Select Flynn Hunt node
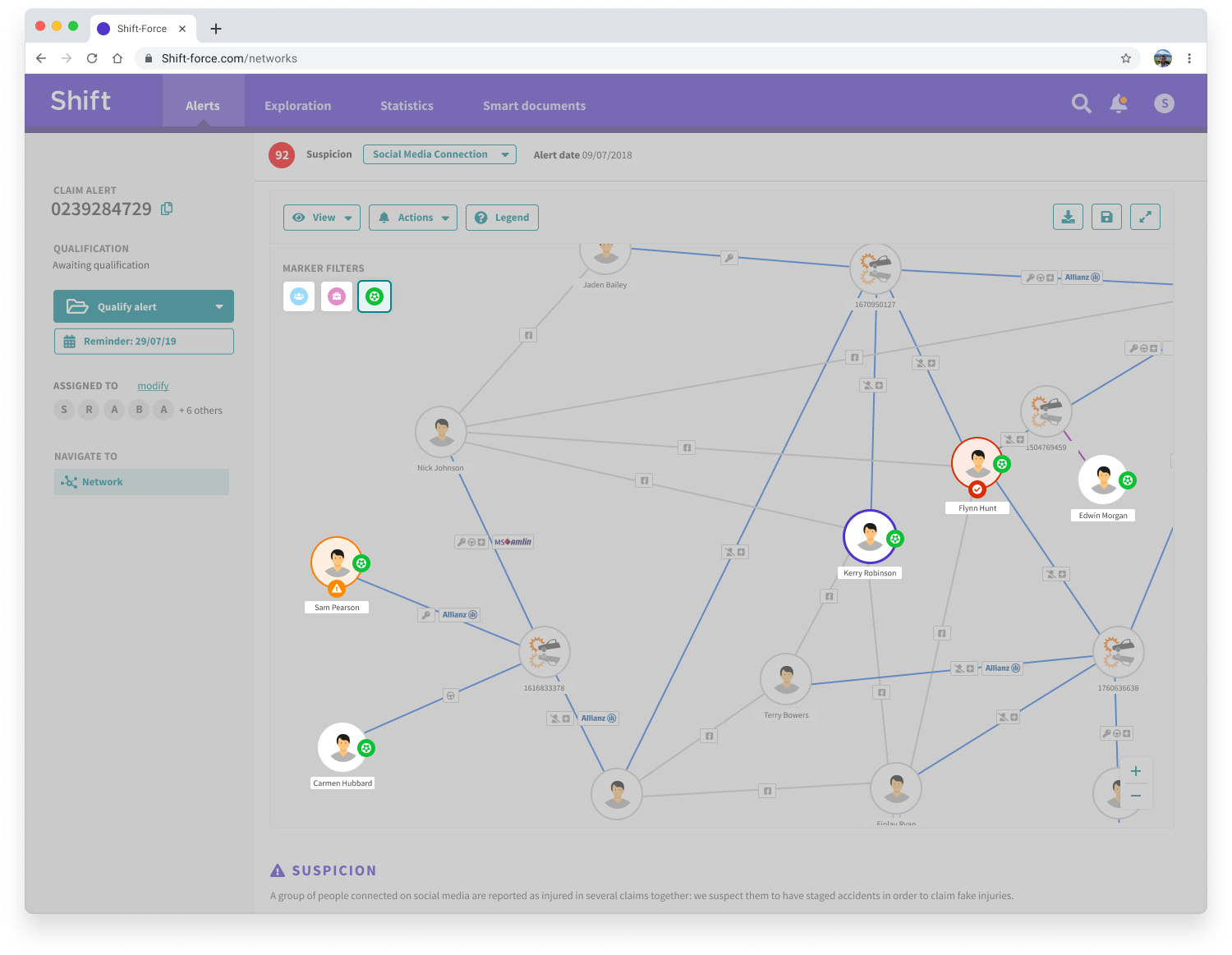The width and height of the screenshot is (1232, 955). tap(977, 463)
